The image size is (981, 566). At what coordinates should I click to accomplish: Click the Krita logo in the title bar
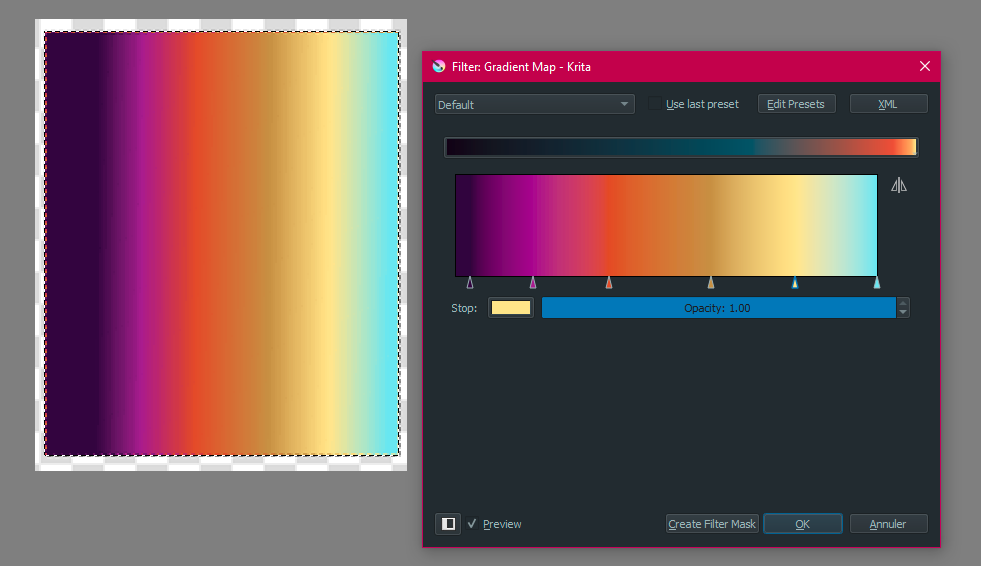(x=439, y=67)
